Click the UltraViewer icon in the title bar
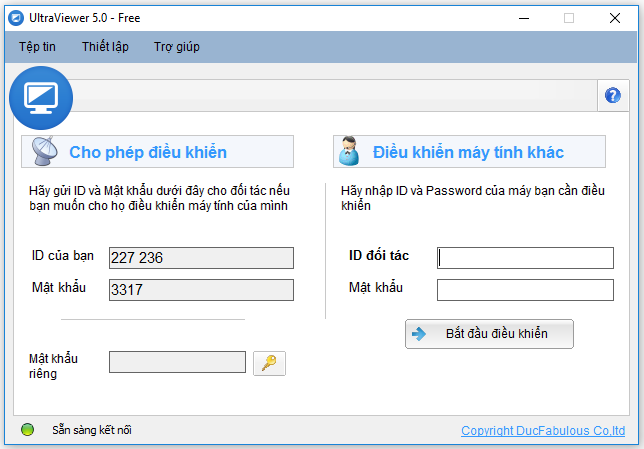The width and height of the screenshot is (644, 449). coord(16,18)
